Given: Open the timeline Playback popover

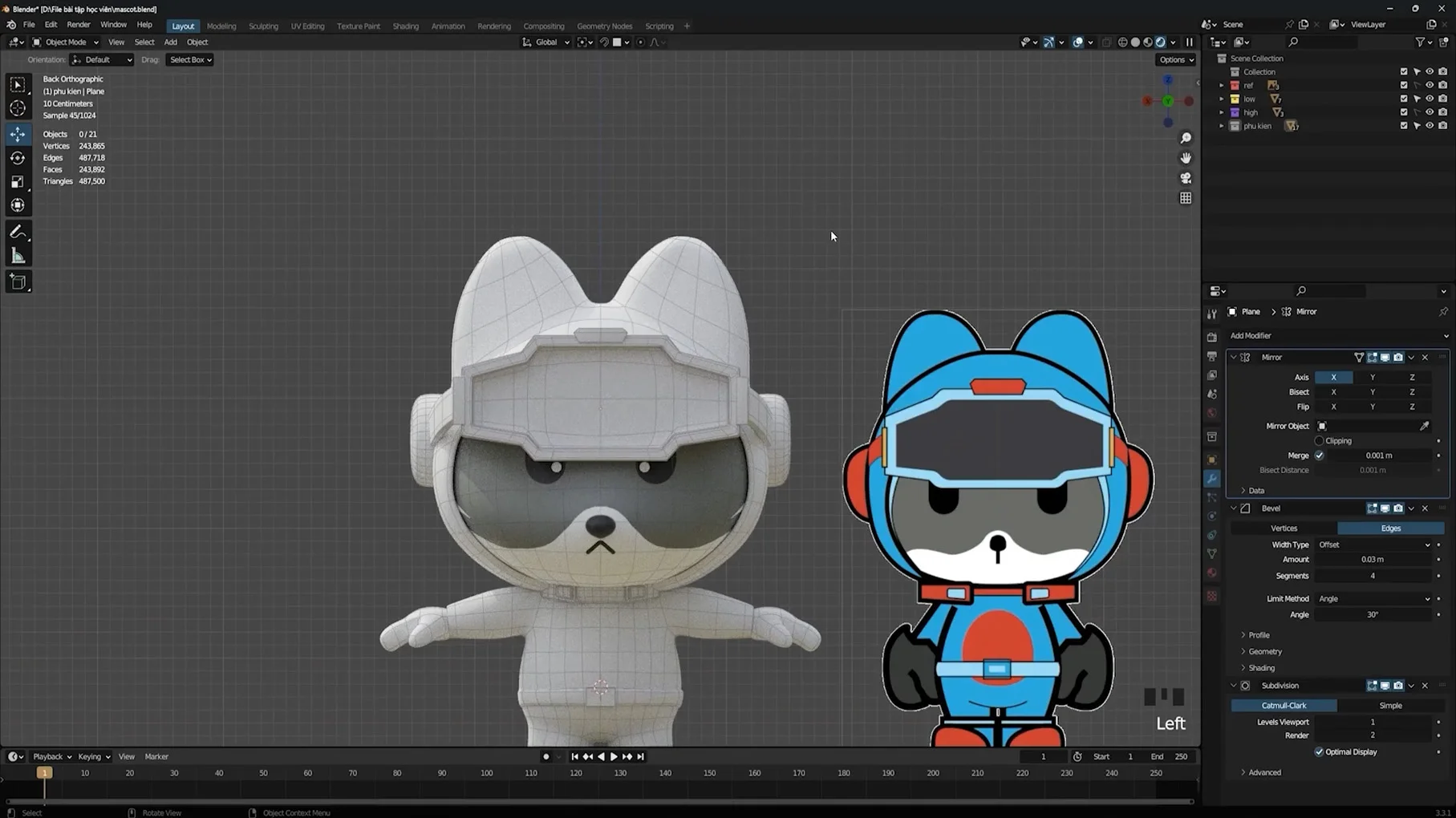Looking at the screenshot, I should pyautogui.click(x=51, y=756).
